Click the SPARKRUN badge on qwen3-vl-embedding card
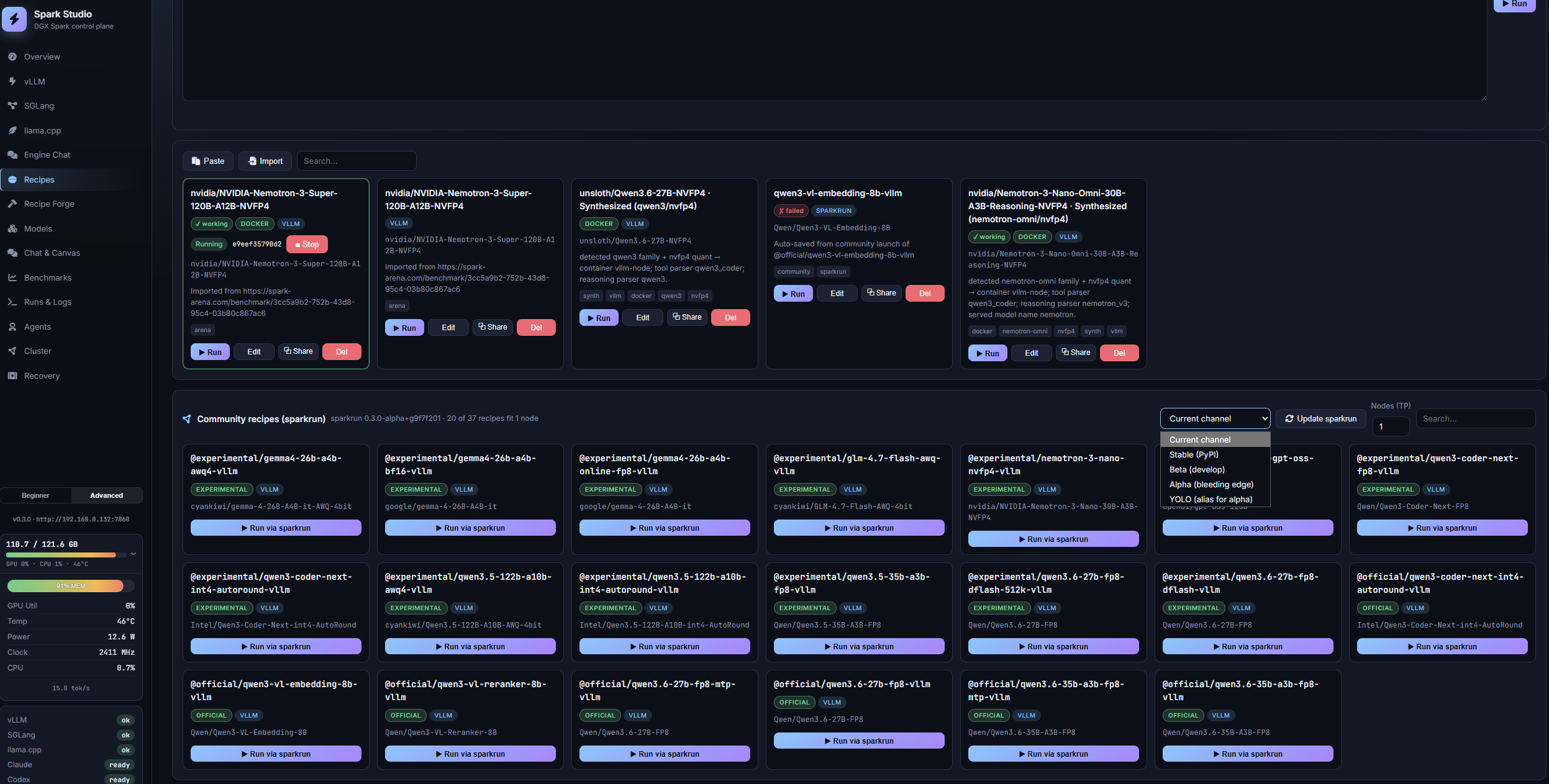 pos(834,211)
